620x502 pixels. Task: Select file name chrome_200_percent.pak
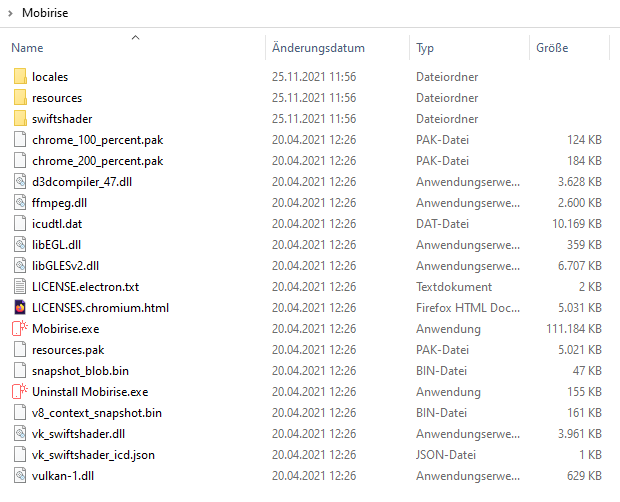pyautogui.click(x=98, y=161)
